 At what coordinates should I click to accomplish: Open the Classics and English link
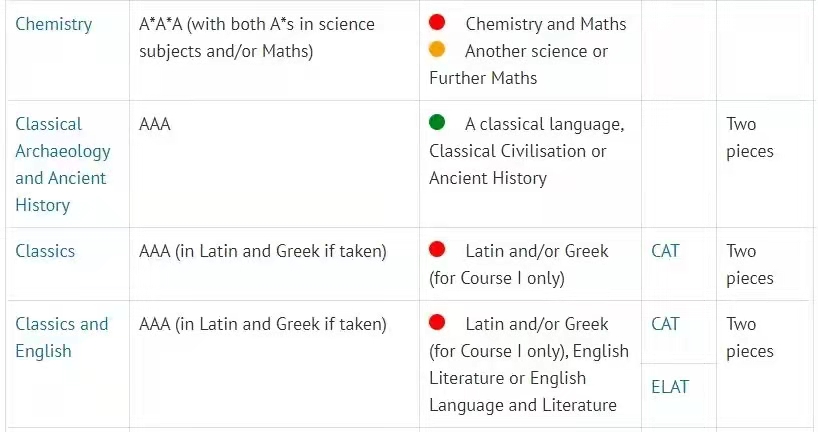click(62, 337)
